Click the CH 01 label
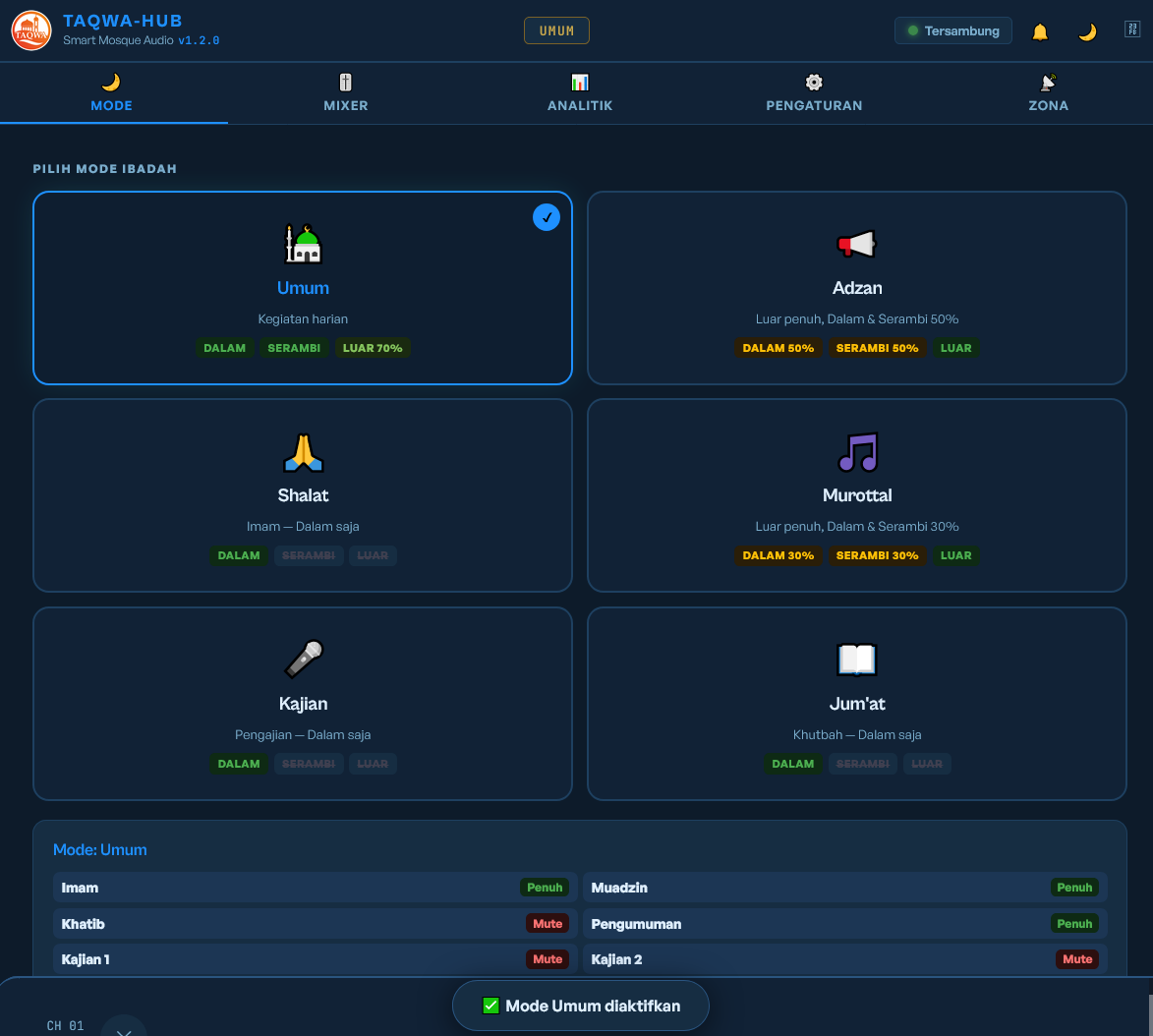 point(66,1026)
